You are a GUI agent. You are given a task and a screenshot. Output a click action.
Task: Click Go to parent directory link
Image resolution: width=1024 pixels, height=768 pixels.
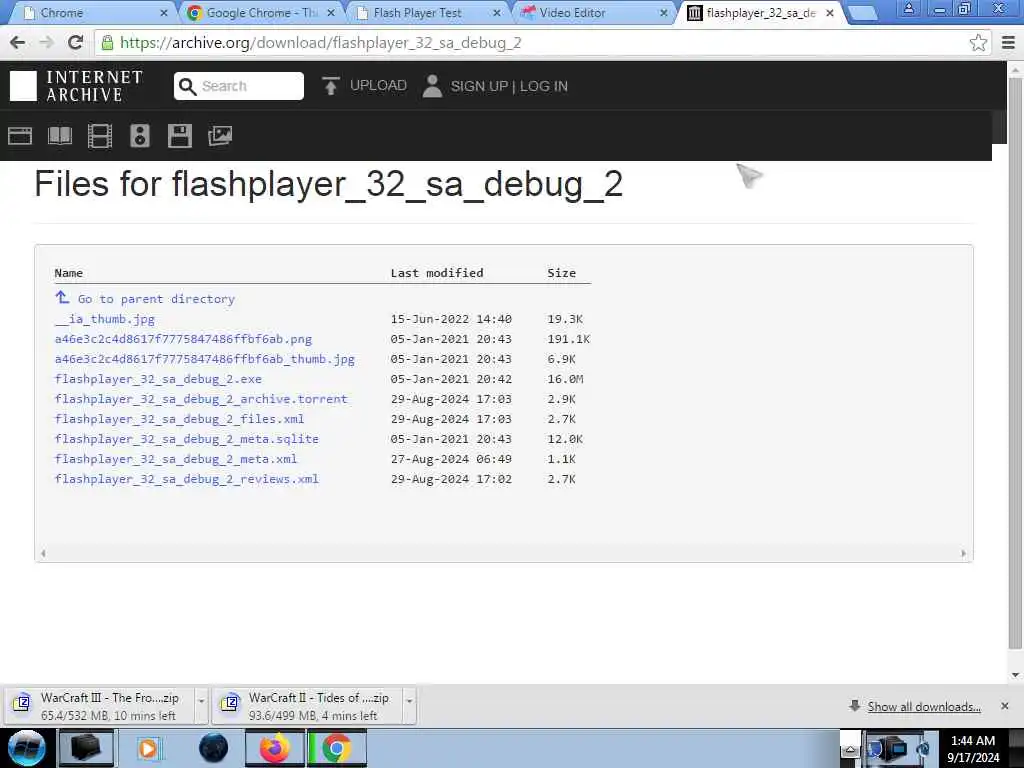click(156, 298)
